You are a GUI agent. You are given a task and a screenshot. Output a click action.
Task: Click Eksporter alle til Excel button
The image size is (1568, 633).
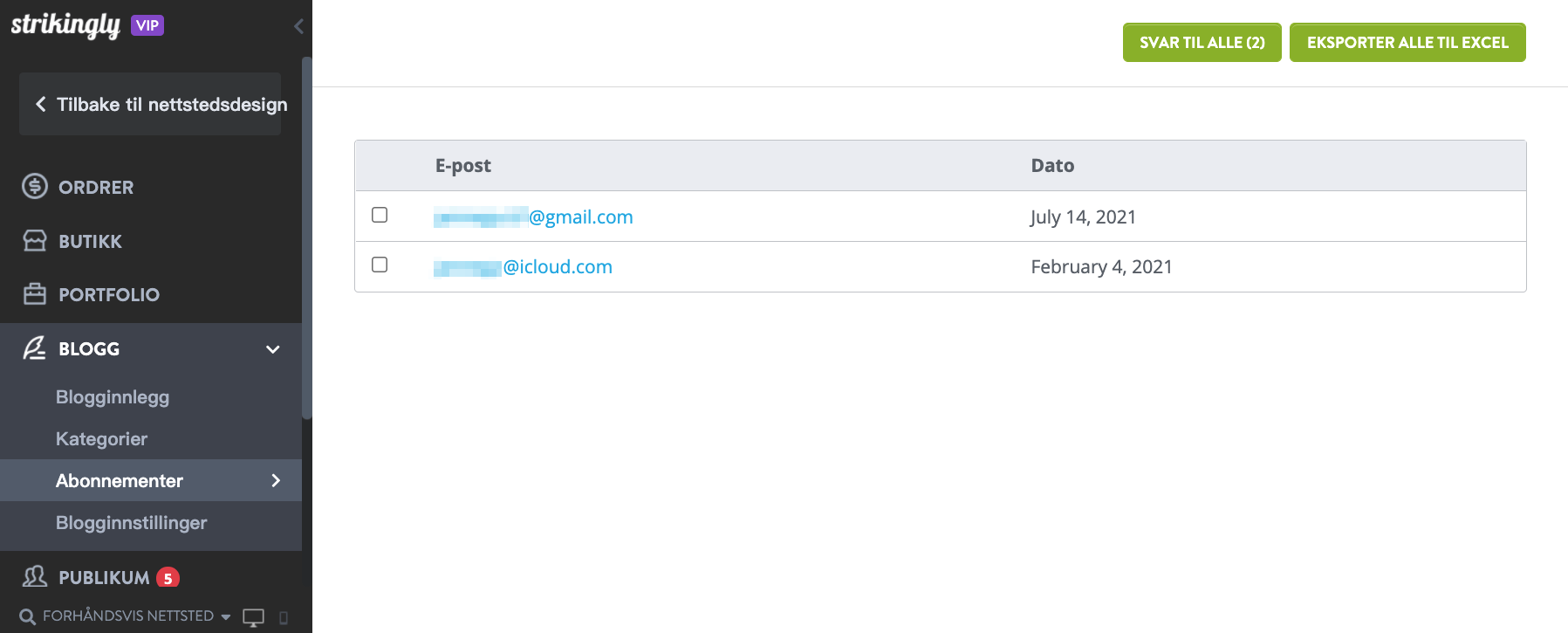[1407, 42]
